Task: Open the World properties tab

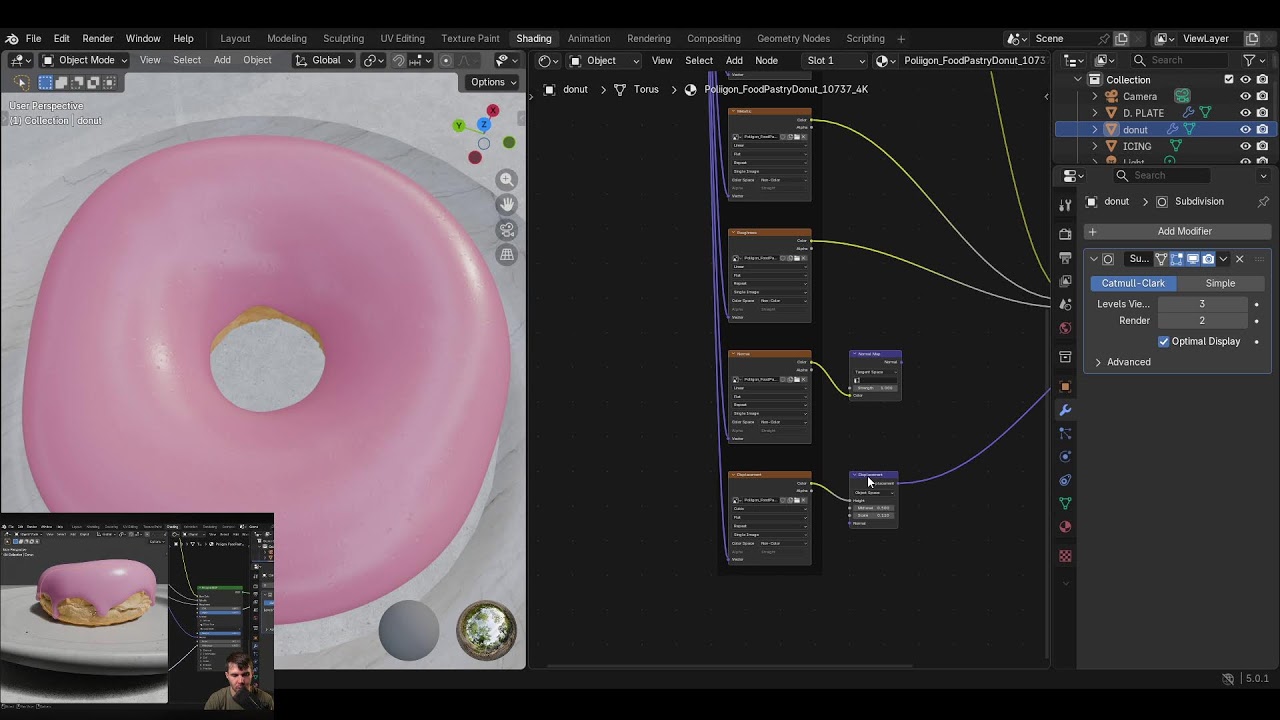Action: click(x=1065, y=328)
